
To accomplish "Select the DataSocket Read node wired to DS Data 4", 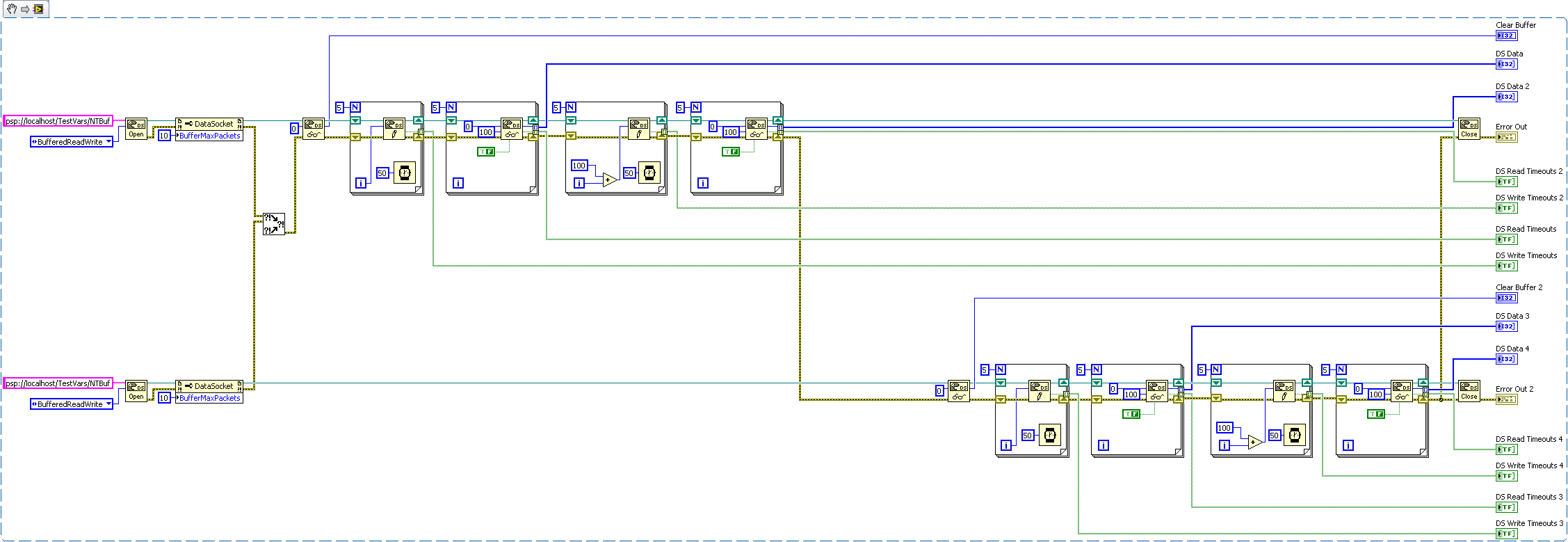I will click(x=1402, y=391).
